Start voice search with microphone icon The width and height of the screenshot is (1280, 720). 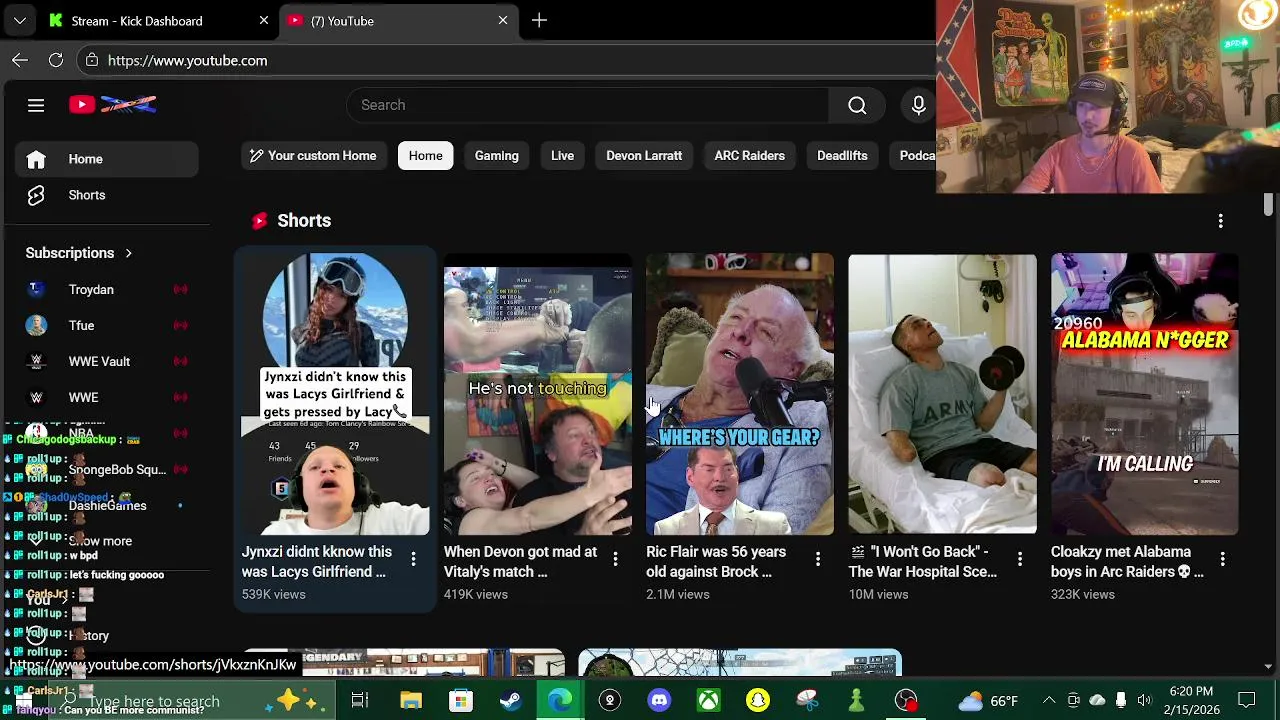[x=918, y=105]
